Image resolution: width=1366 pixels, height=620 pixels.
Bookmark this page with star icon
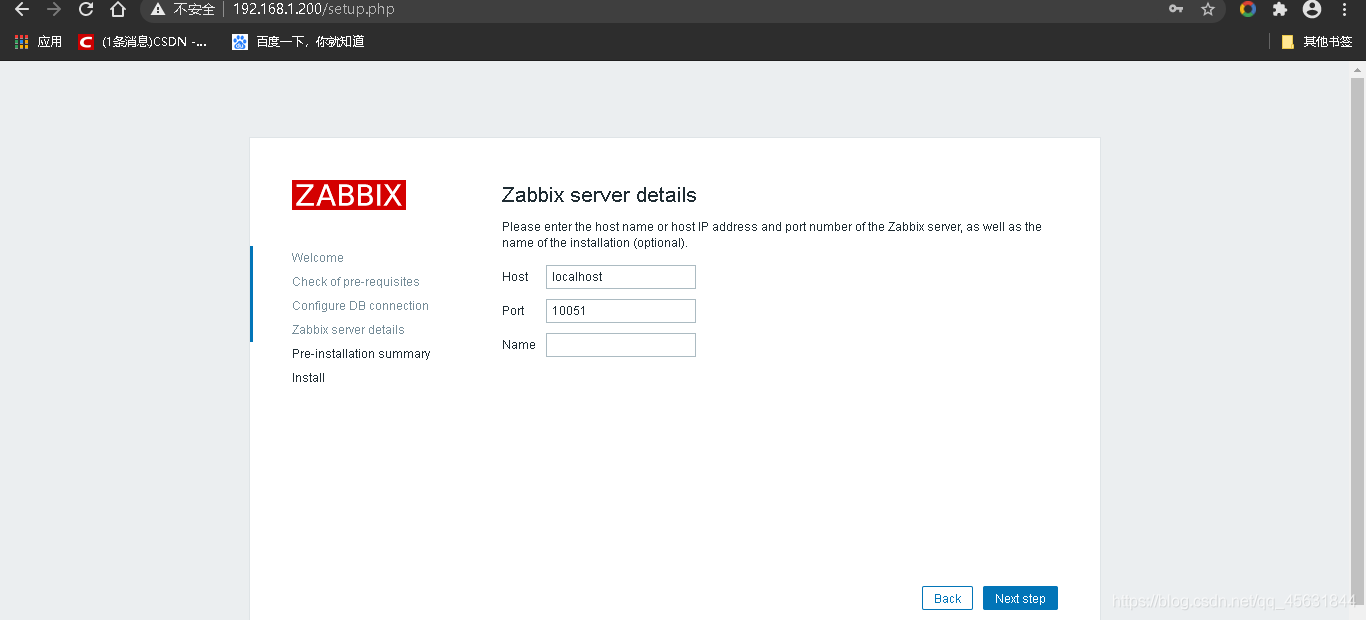(x=1208, y=9)
